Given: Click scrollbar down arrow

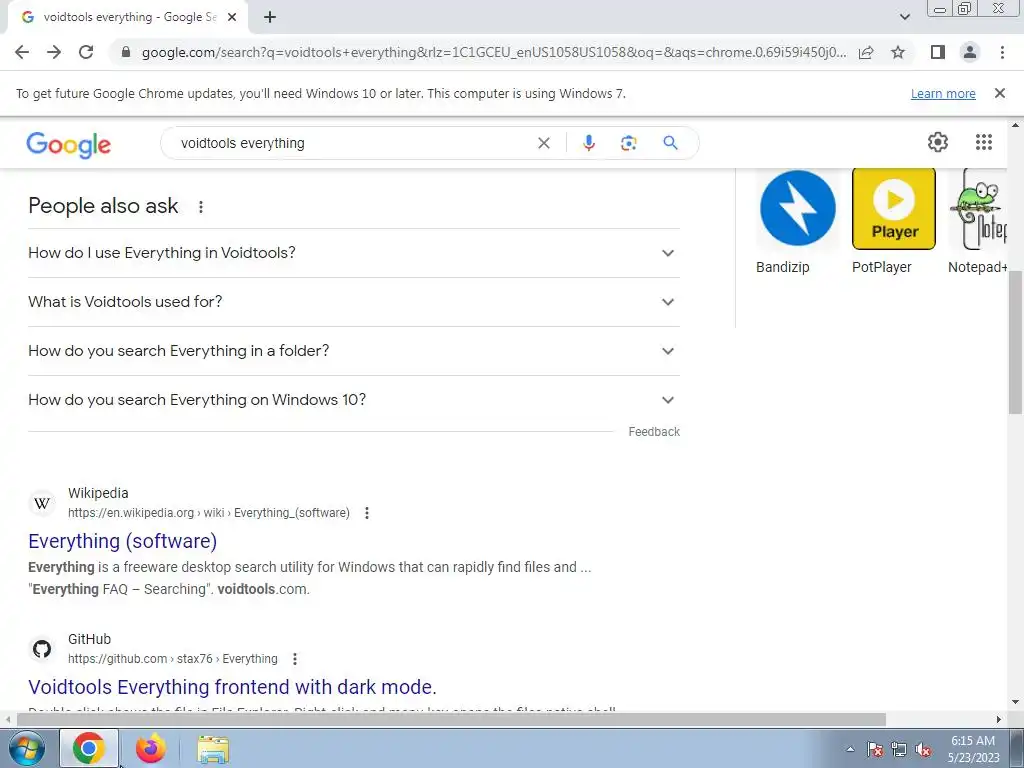Looking at the screenshot, I should pos(1015,703).
